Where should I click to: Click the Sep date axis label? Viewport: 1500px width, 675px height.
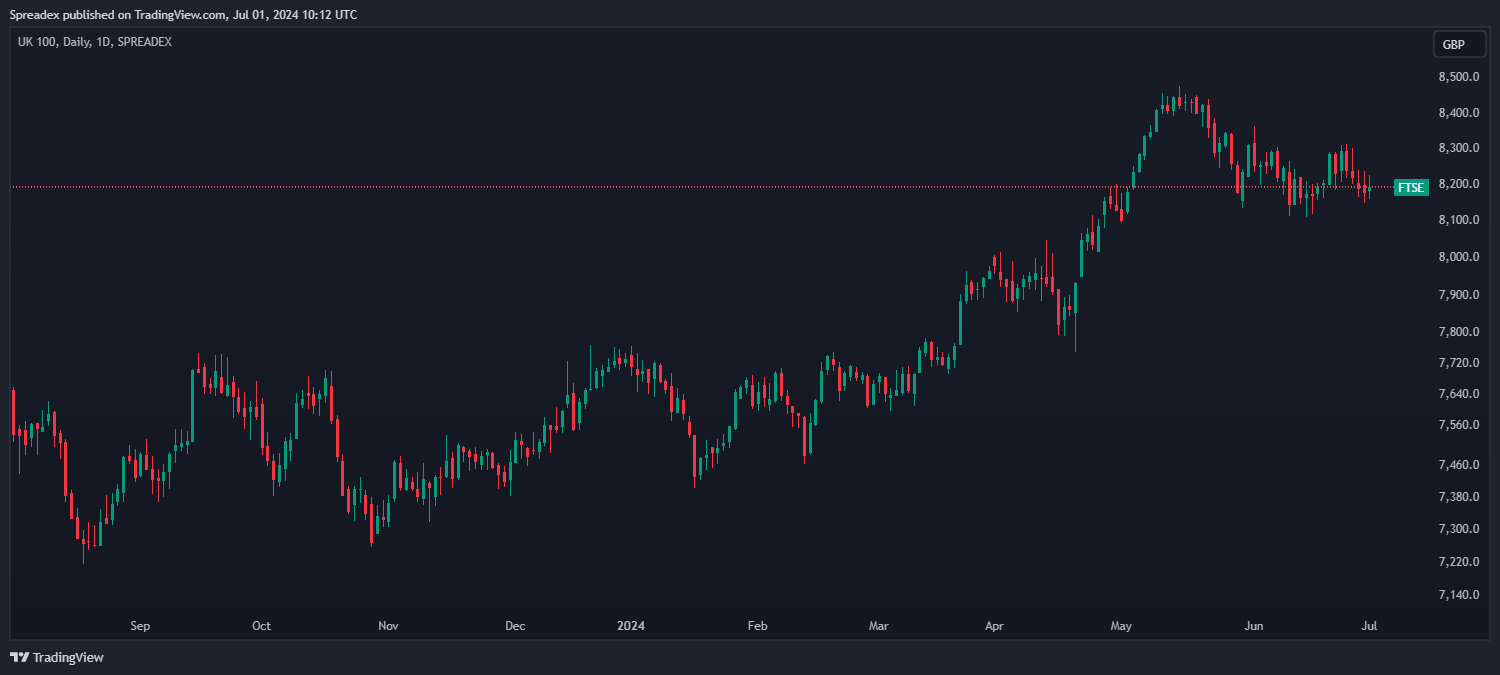(x=140, y=626)
